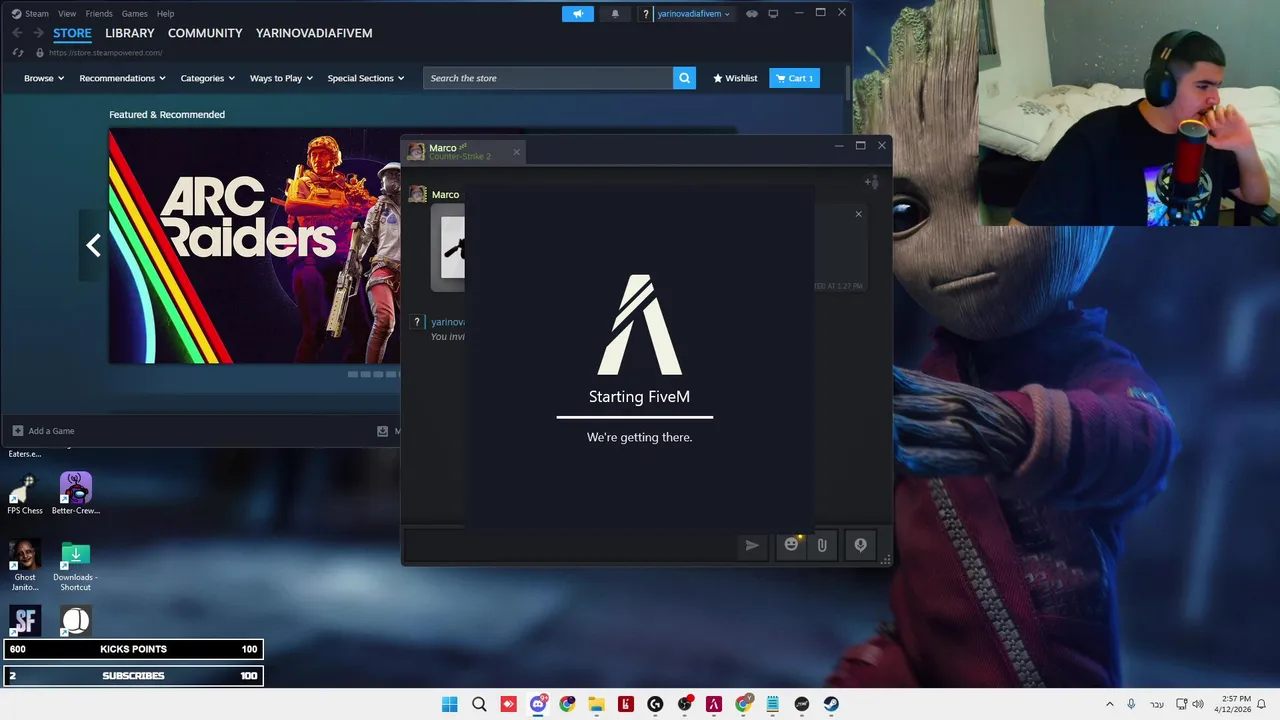Switch the Hebrew input language indicator
Image resolution: width=1280 pixels, height=720 pixels.
pos(1157,705)
